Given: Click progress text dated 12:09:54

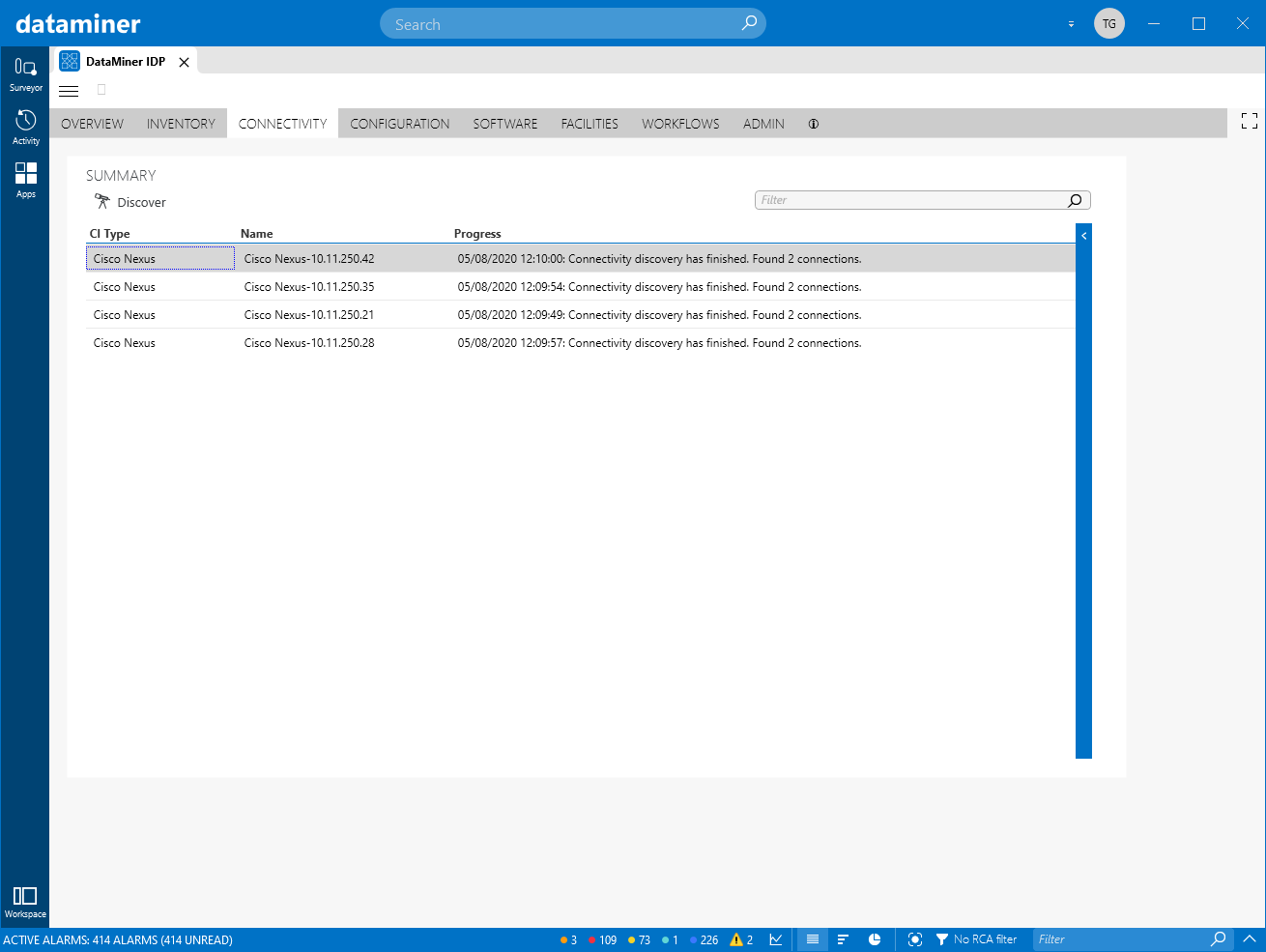Looking at the screenshot, I should point(659,287).
